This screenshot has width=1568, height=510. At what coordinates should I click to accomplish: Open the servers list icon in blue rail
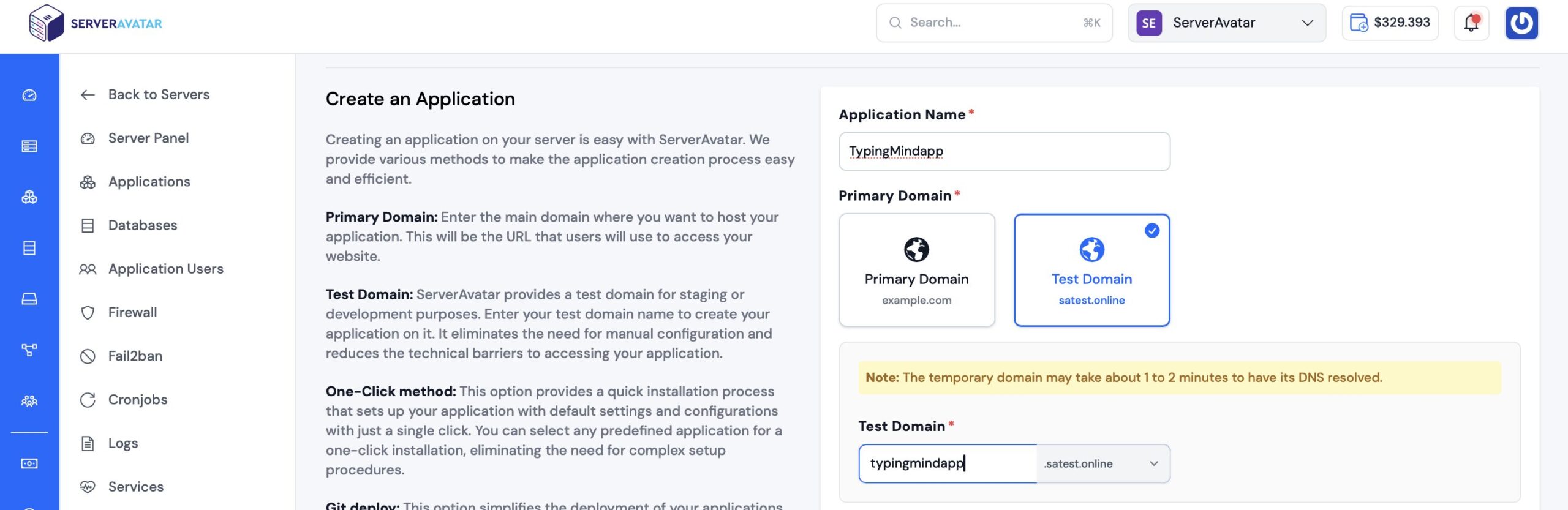tap(29, 146)
